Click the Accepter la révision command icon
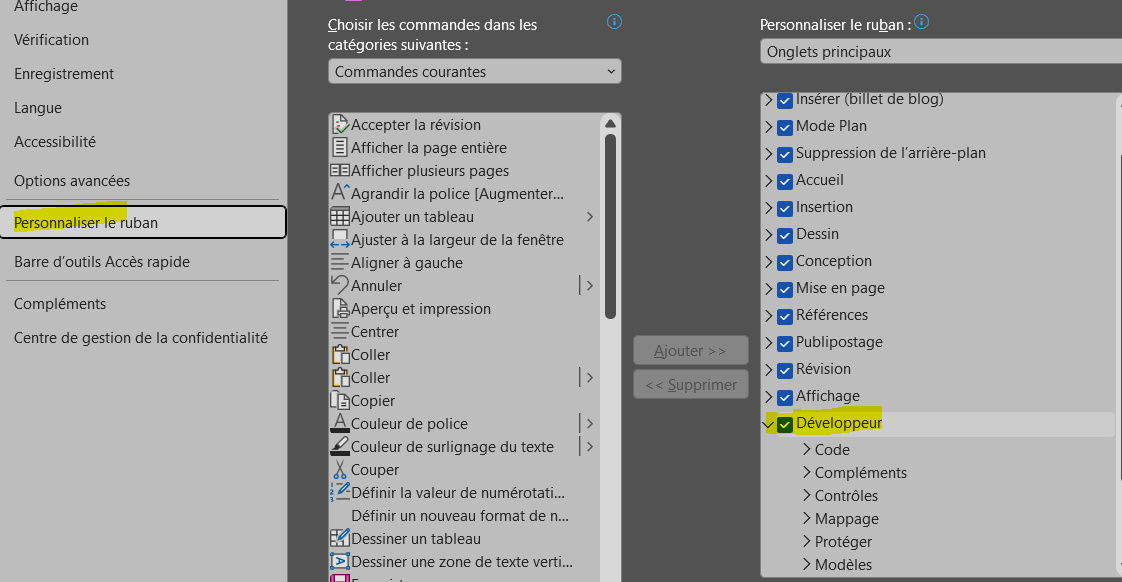1122x582 pixels. [x=340, y=125]
